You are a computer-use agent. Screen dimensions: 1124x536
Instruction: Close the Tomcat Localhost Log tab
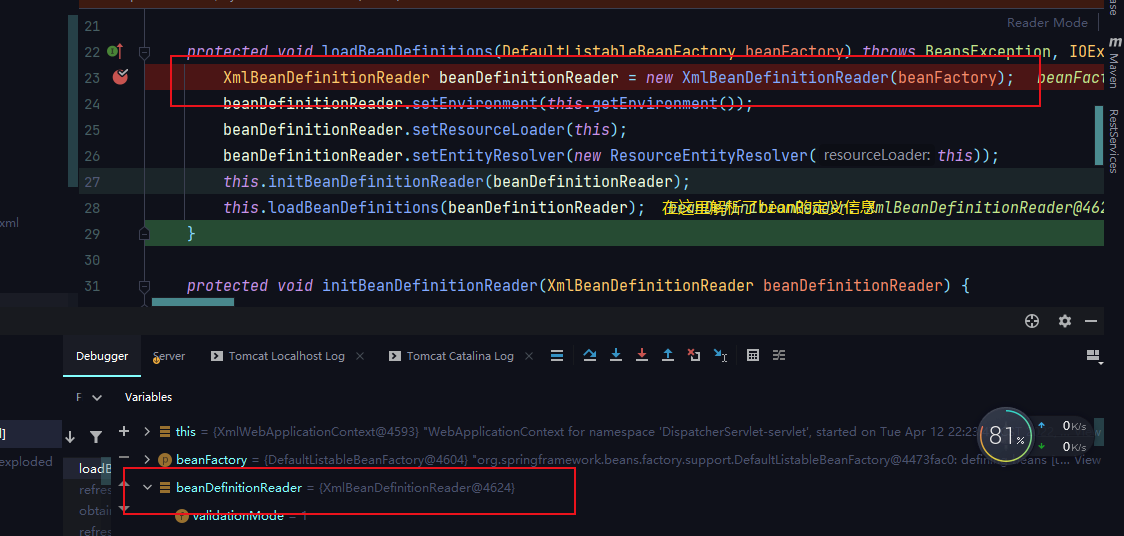[x=360, y=356]
